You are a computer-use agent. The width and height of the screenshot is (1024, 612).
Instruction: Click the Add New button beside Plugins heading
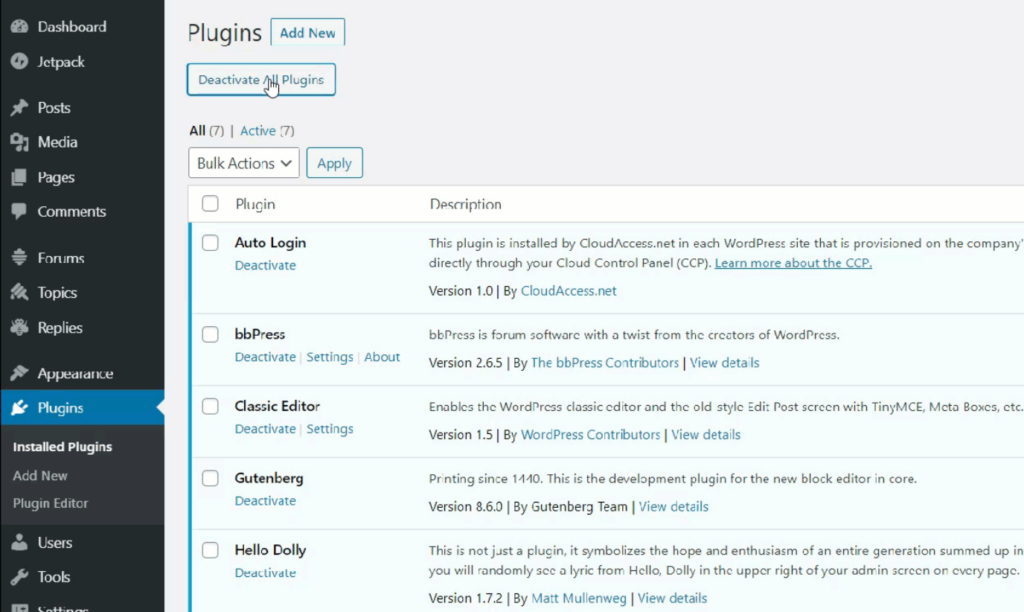(x=308, y=33)
